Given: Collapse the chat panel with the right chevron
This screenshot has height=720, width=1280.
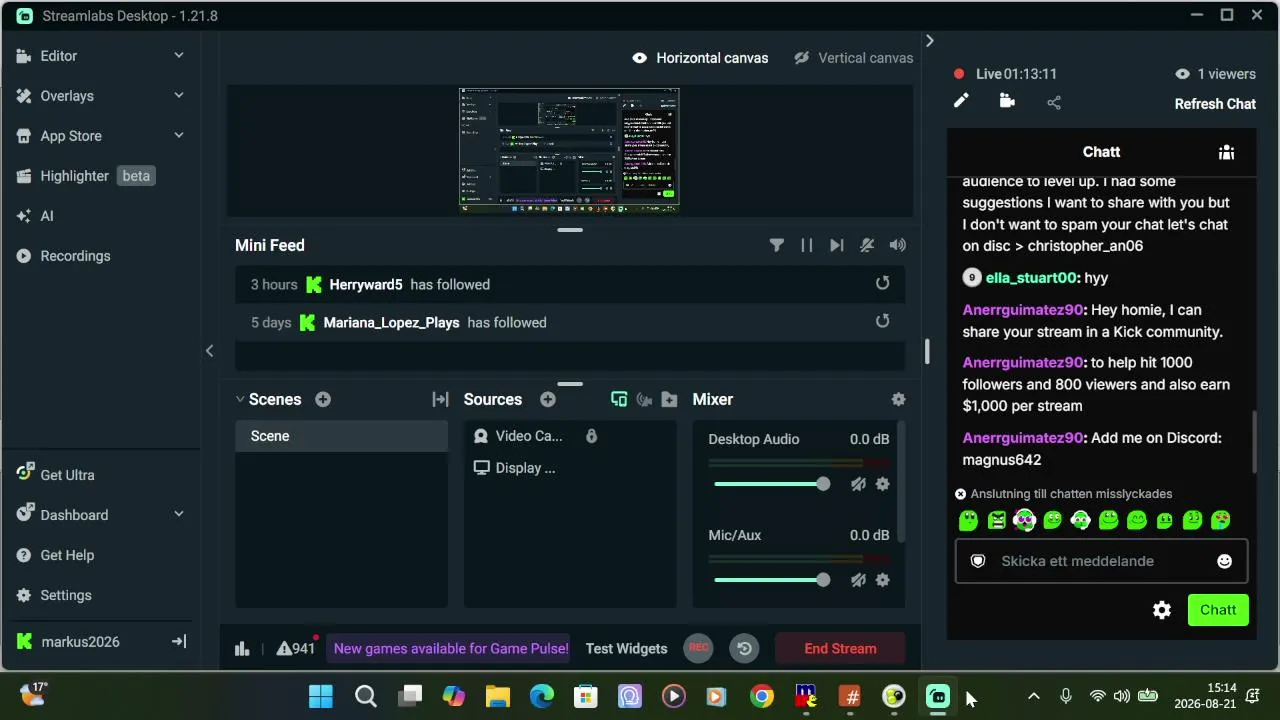Looking at the screenshot, I should (x=929, y=41).
